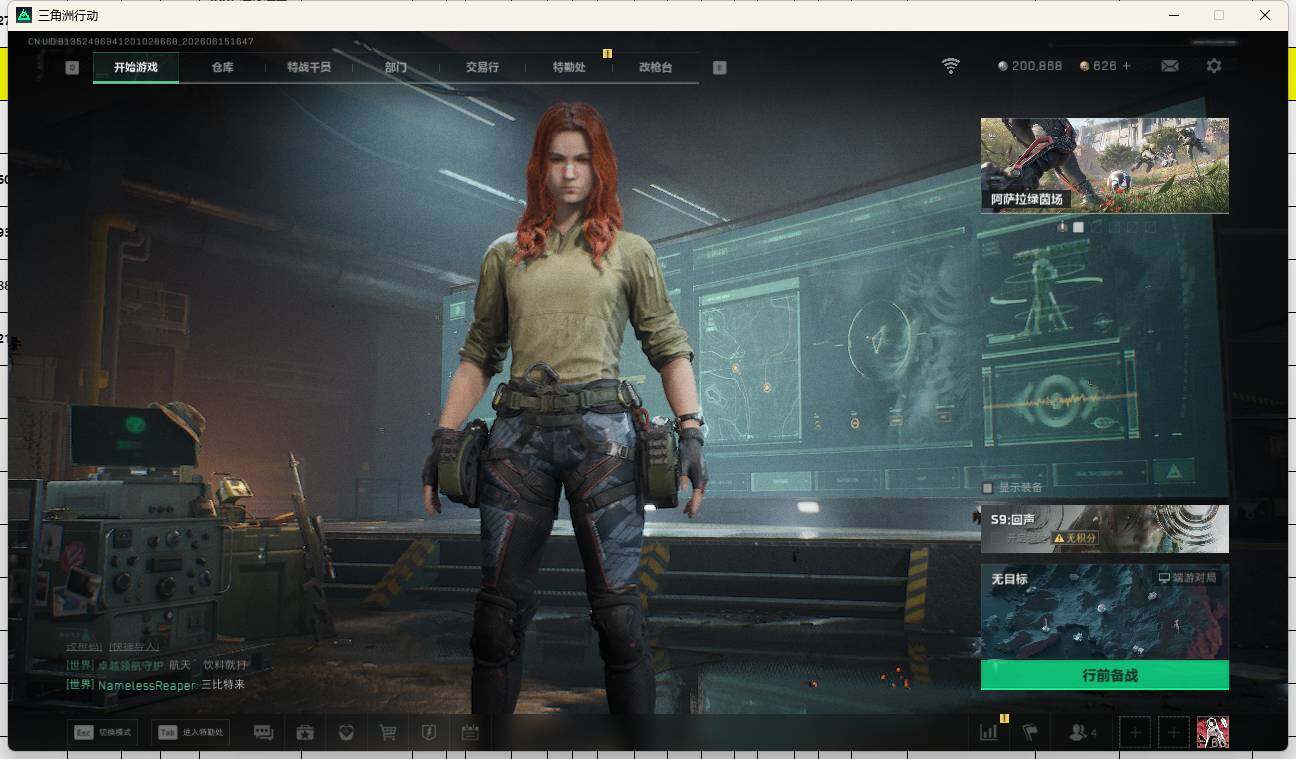
Task: Open the 改枪台 tab
Action: pos(655,67)
